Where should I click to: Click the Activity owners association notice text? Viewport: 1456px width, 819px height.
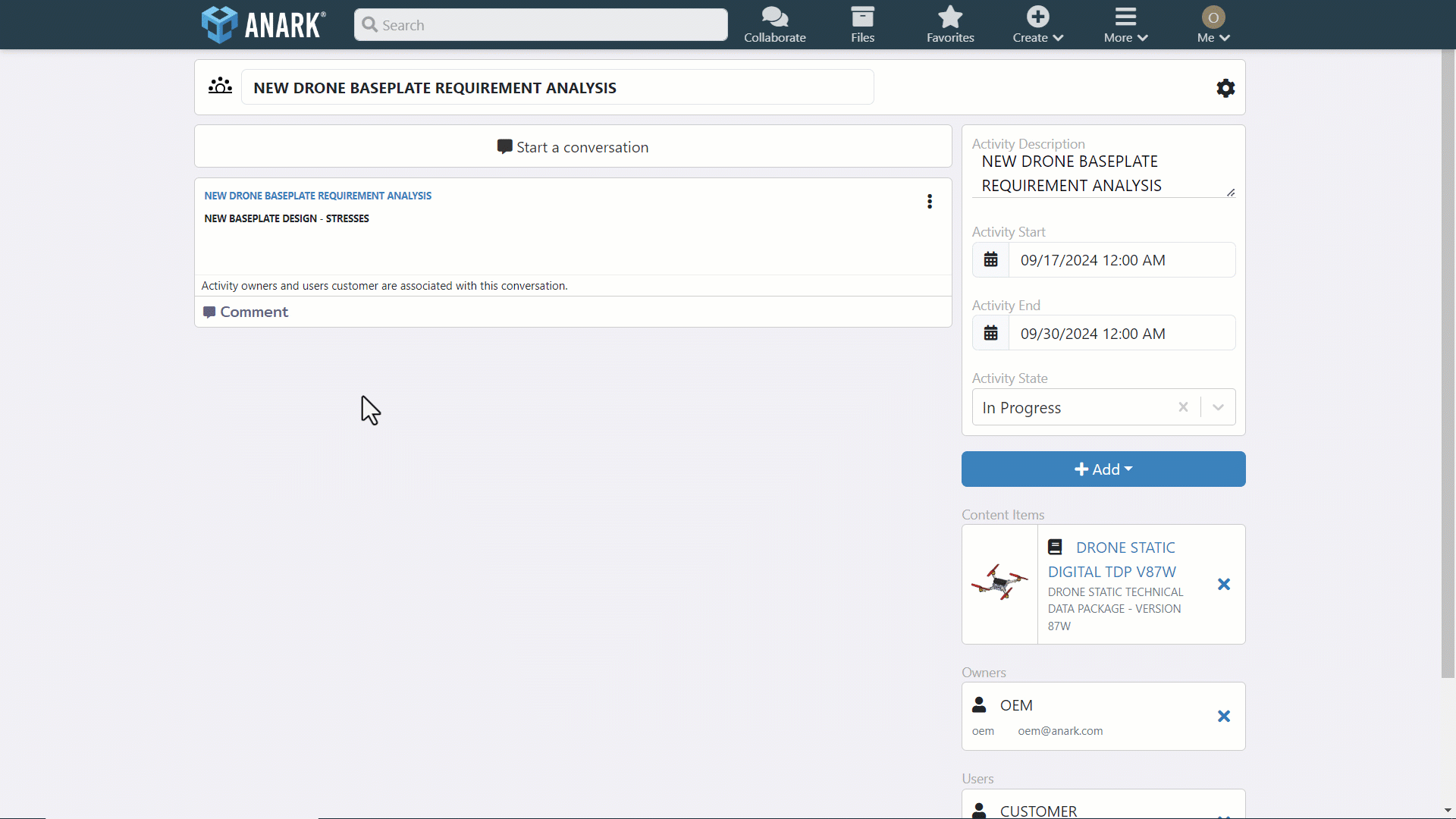tap(384, 286)
